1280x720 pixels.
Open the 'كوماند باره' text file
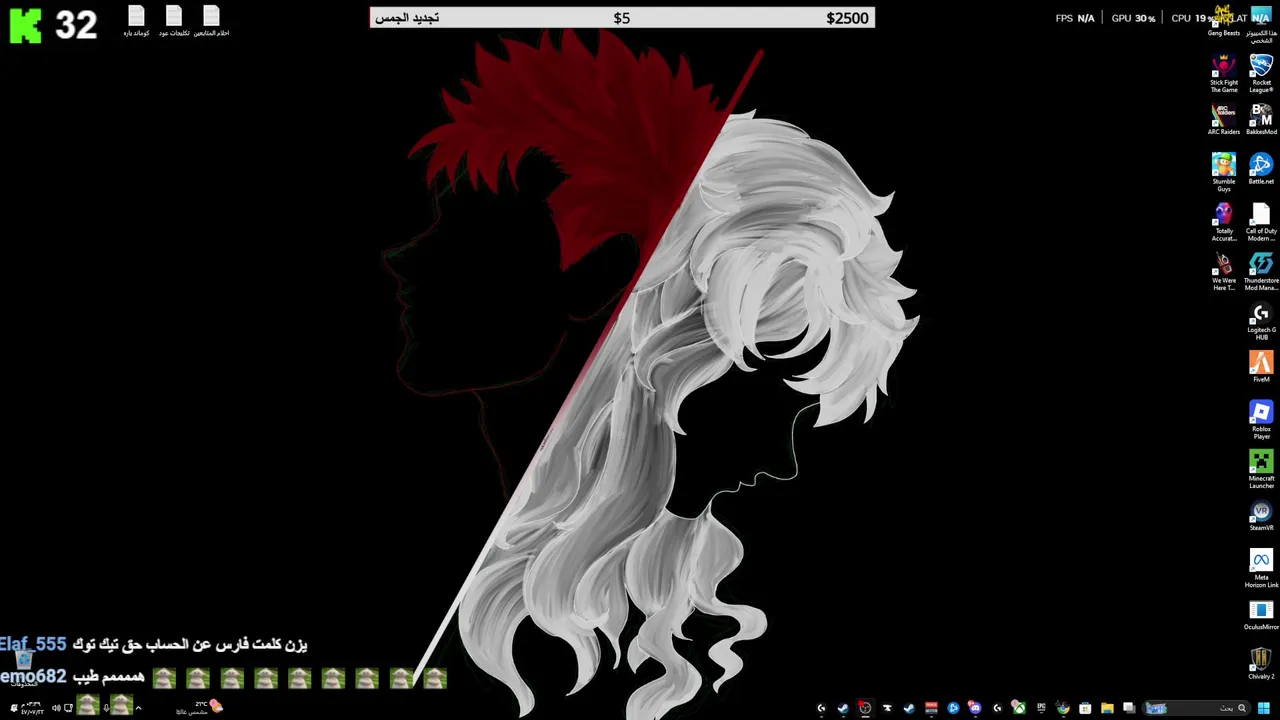coord(136,21)
